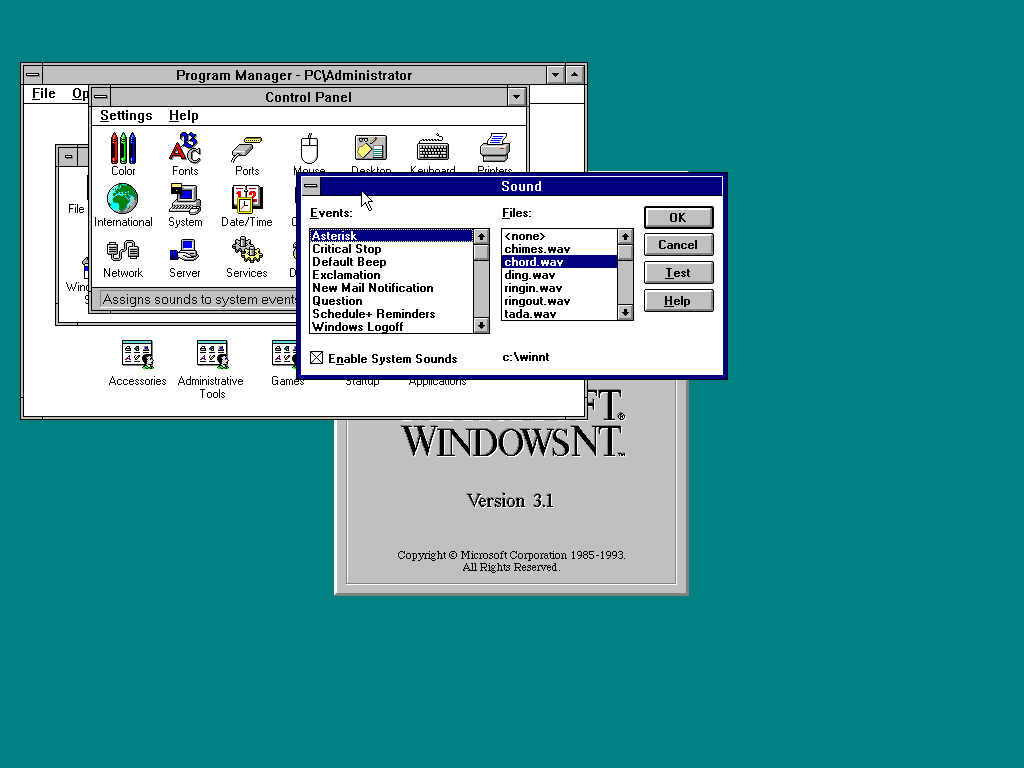Minimize the Program Manager window
This screenshot has width=1024, height=768.
(x=555, y=74)
